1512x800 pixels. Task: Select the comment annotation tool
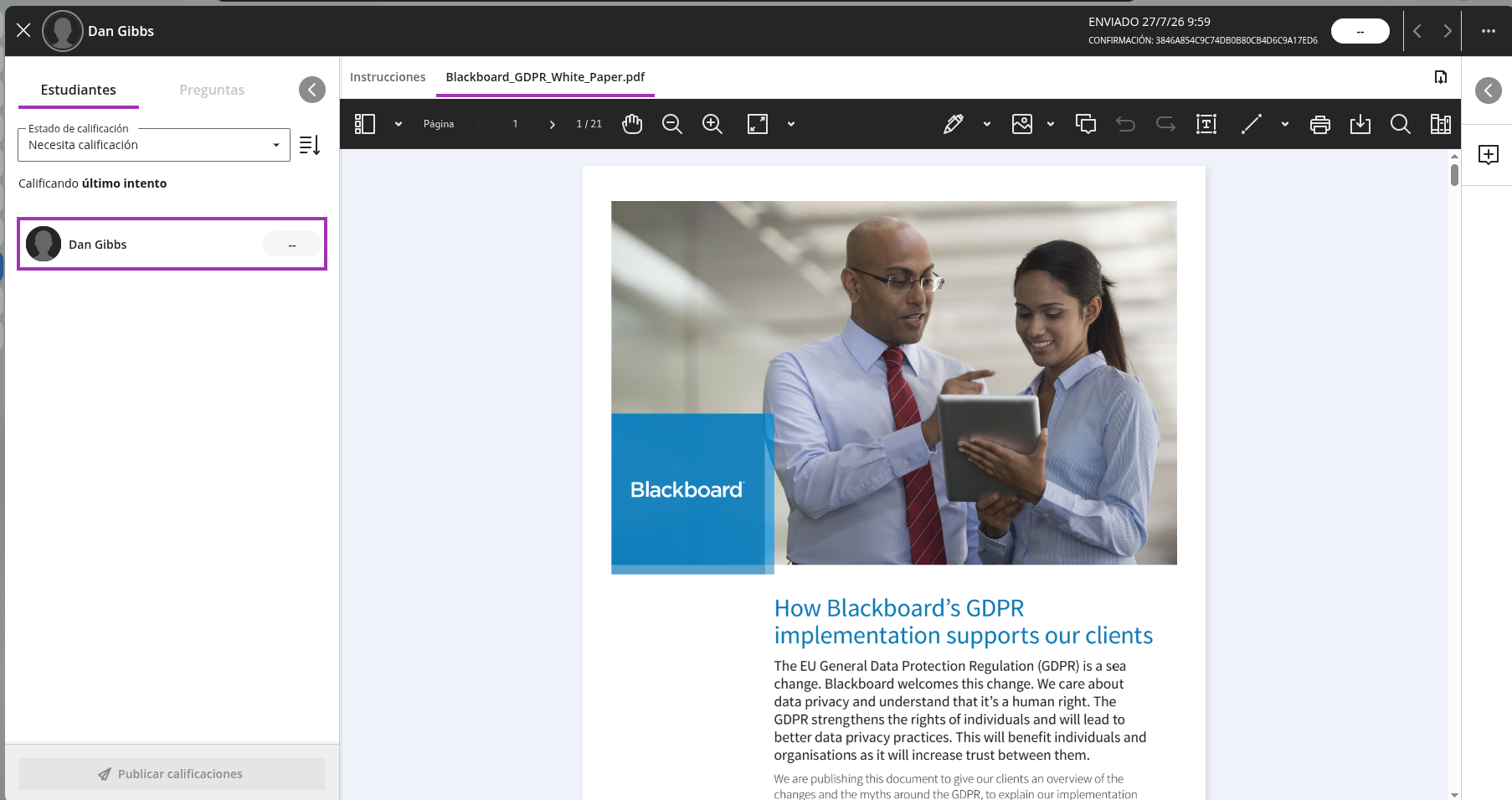[1086, 124]
